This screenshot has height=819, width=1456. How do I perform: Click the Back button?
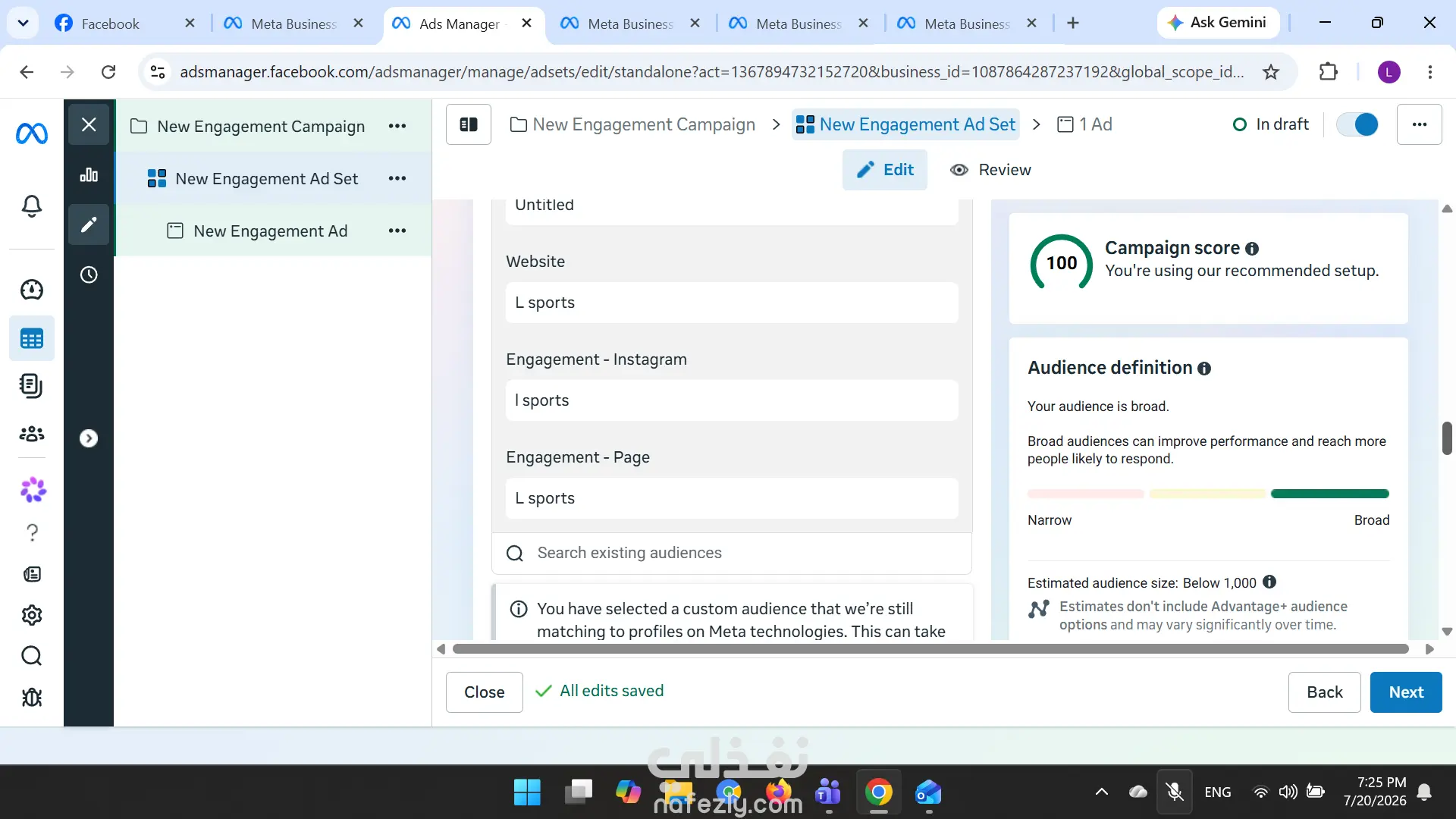1325,692
